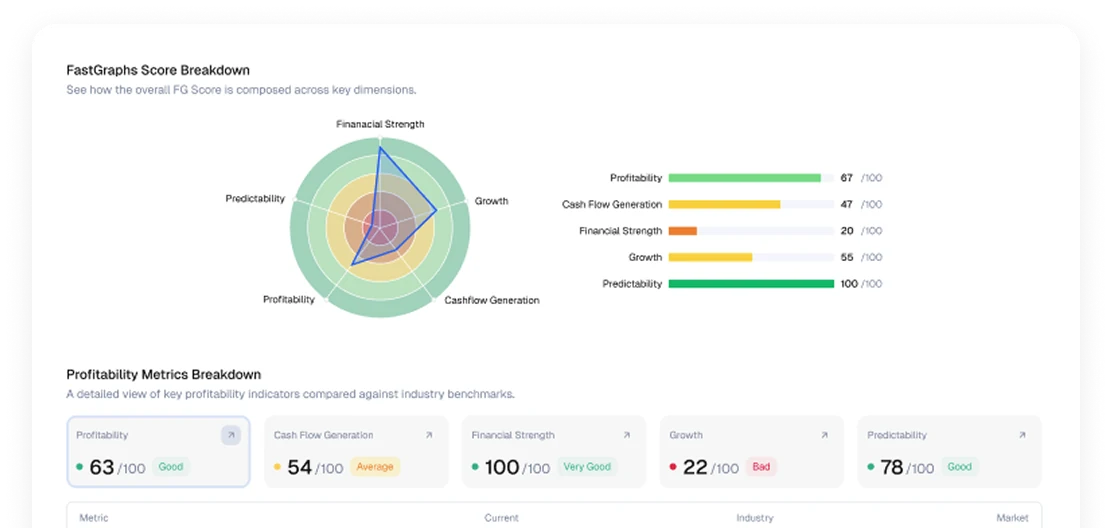Click the Growth radar axis label

coord(491,201)
